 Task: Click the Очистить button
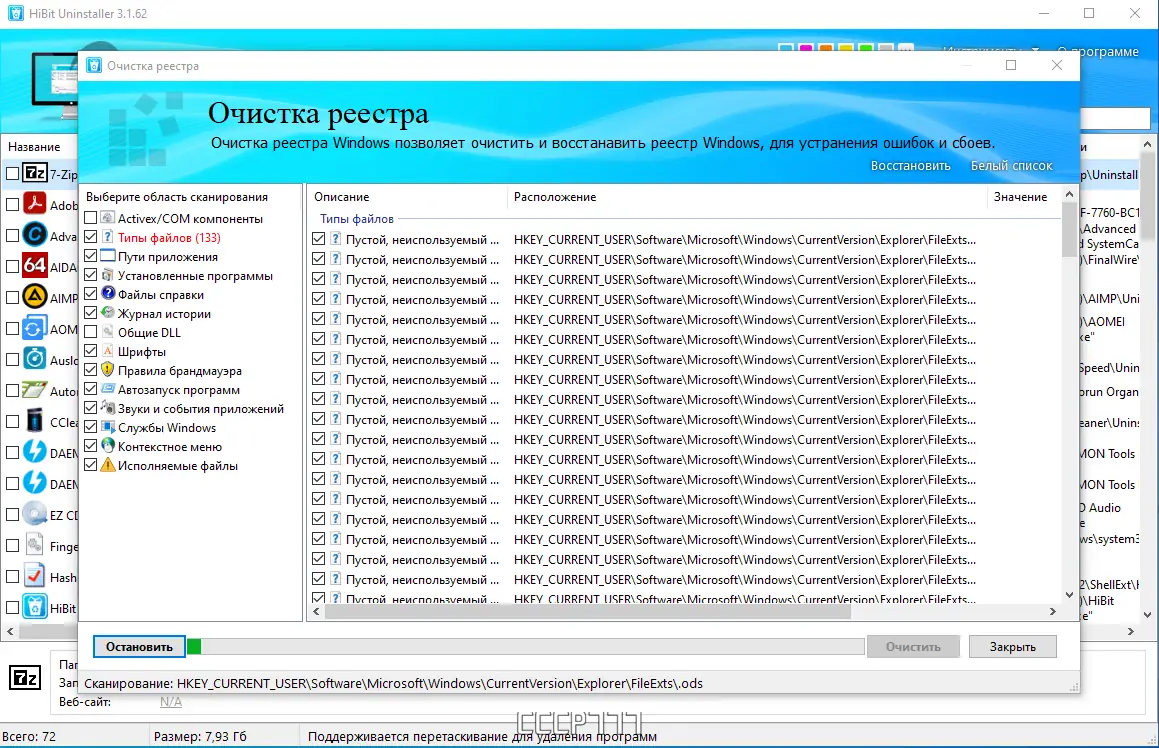913,647
